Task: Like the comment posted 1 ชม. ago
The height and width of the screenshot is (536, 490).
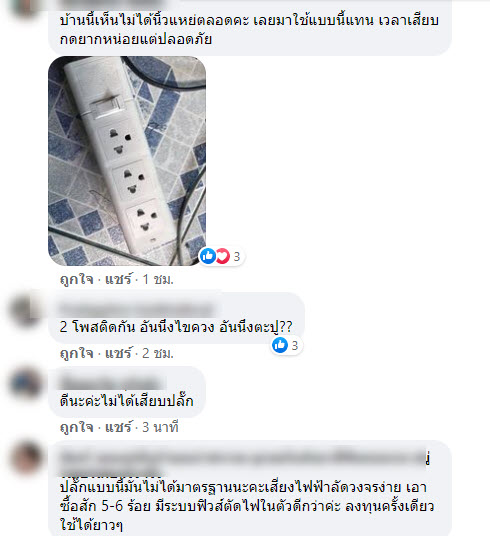Action: click(76, 280)
